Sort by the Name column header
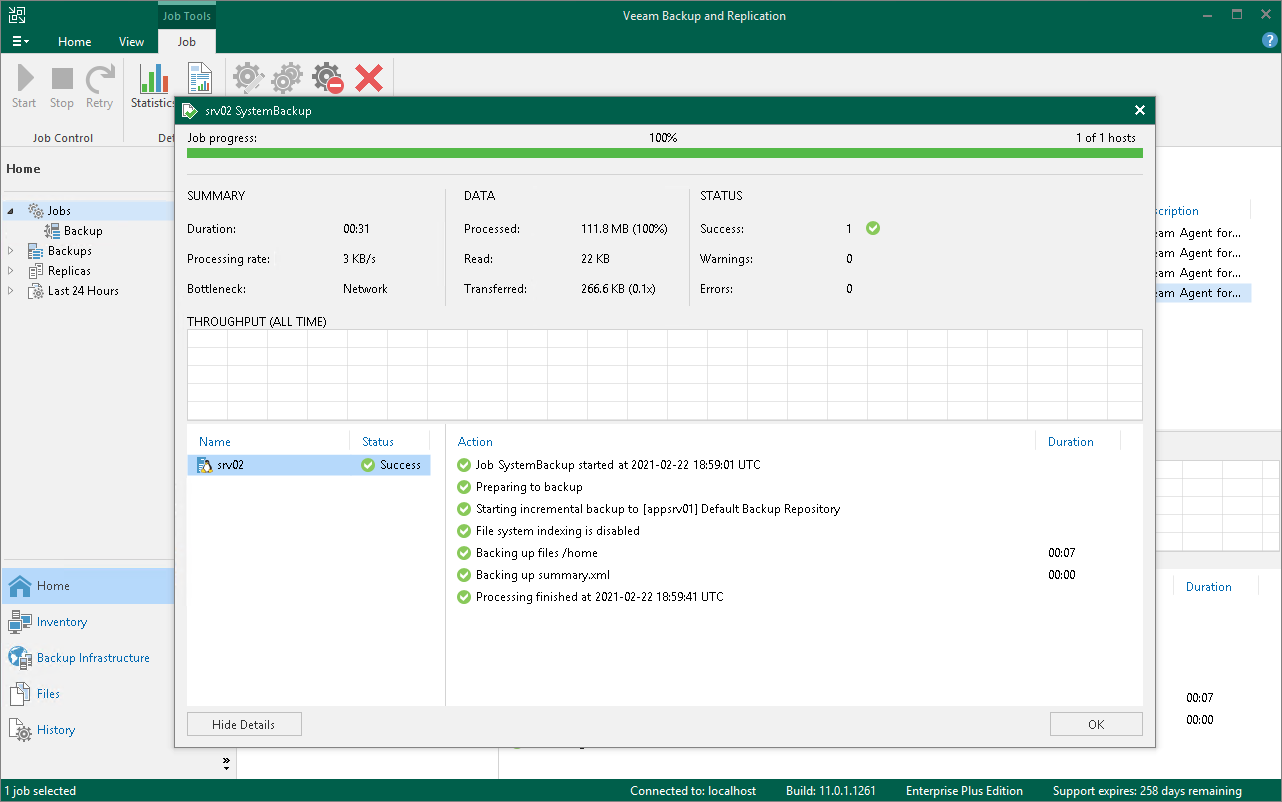The width and height of the screenshot is (1282, 802). [x=215, y=442]
